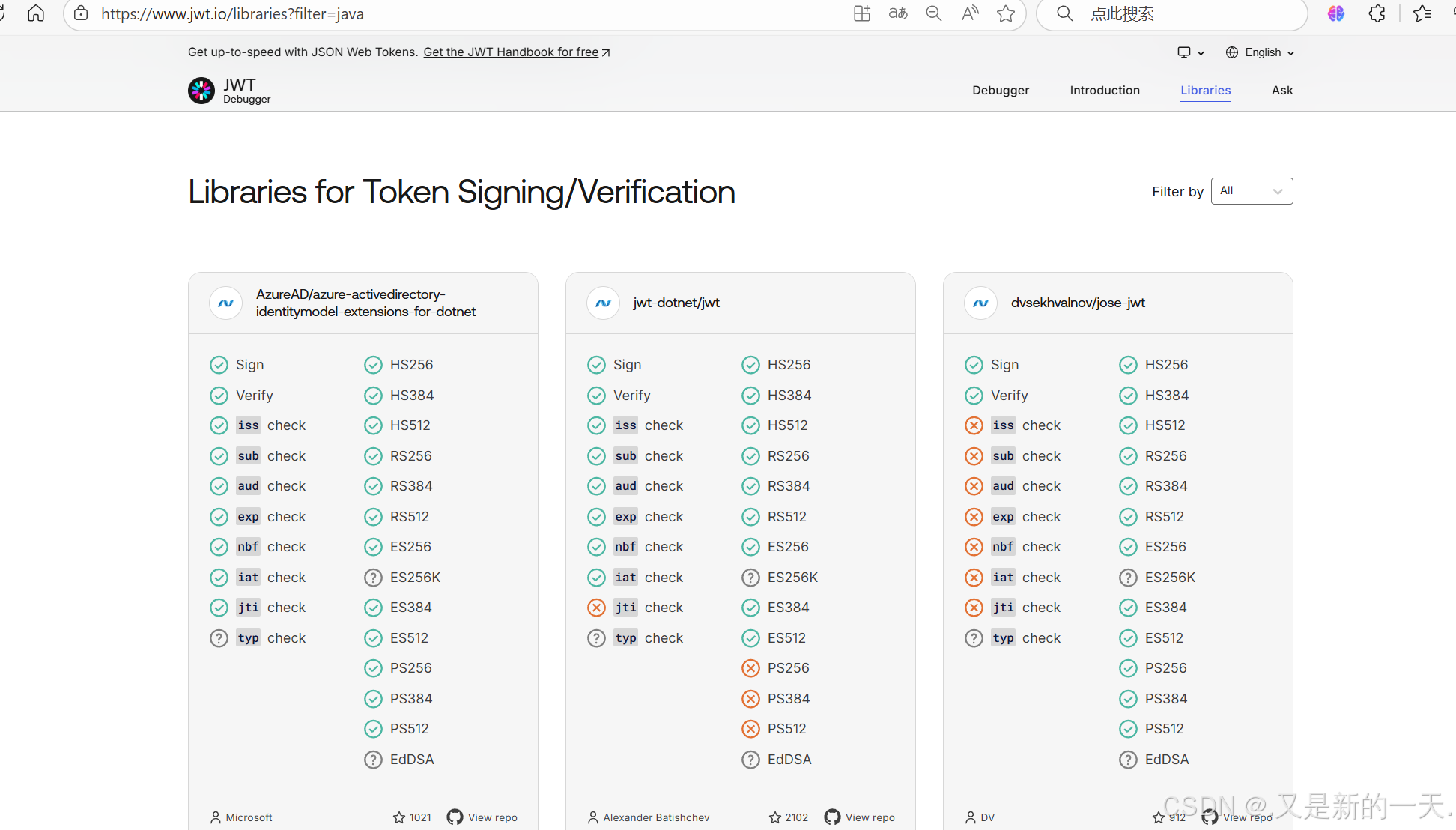Click the jwt-dotnet/jwt .NET icon
1456x830 pixels.
(x=603, y=303)
